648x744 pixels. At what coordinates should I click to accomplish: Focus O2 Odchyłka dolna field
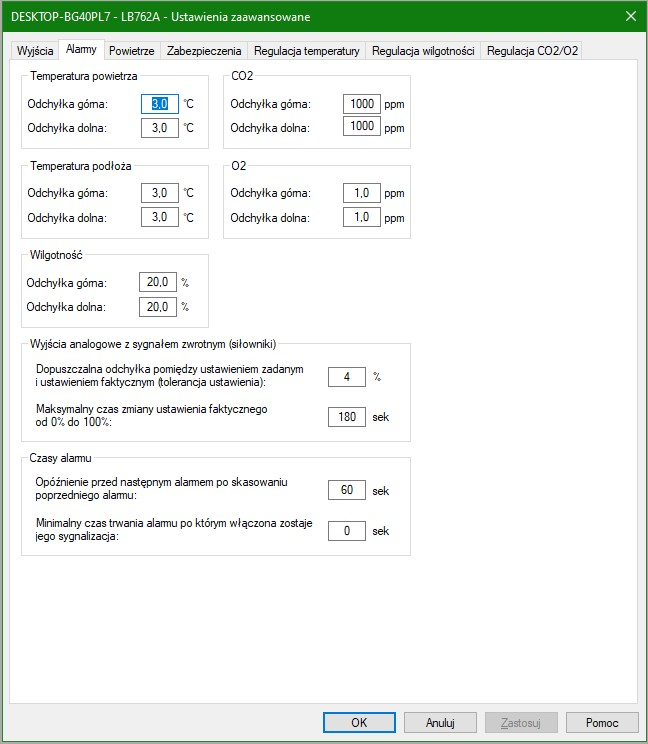[362, 217]
